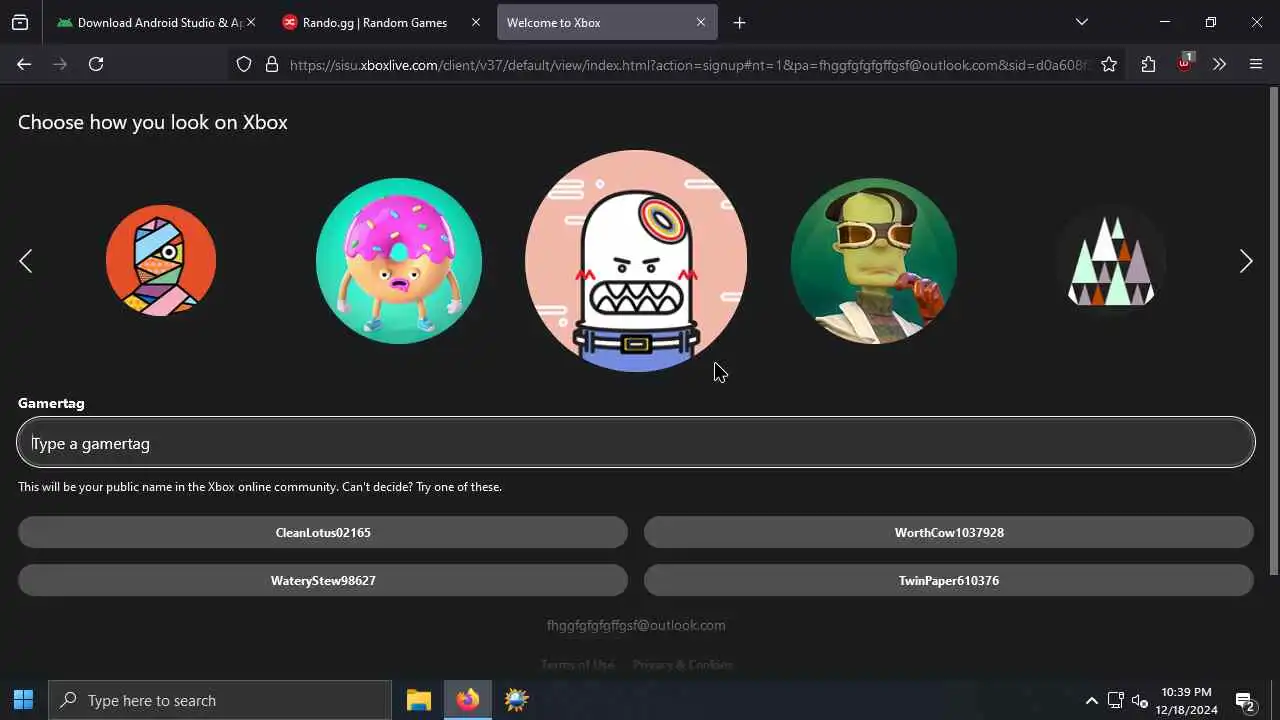This screenshot has height=720, width=1280.
Task: Close the Android Studio tab
Action: coord(250,22)
